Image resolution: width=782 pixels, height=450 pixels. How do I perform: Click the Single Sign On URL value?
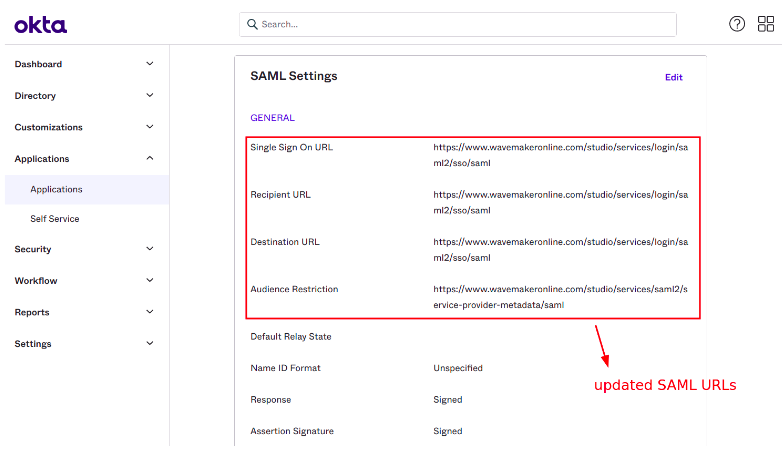tap(560, 154)
